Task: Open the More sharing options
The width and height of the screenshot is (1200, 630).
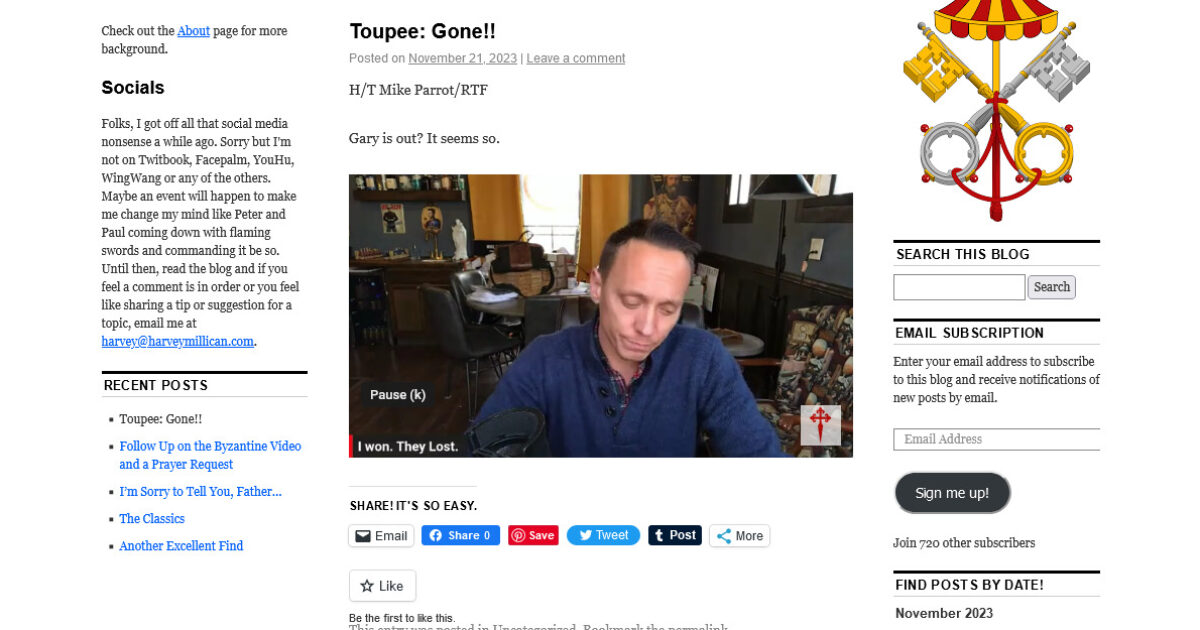Action: [739, 536]
